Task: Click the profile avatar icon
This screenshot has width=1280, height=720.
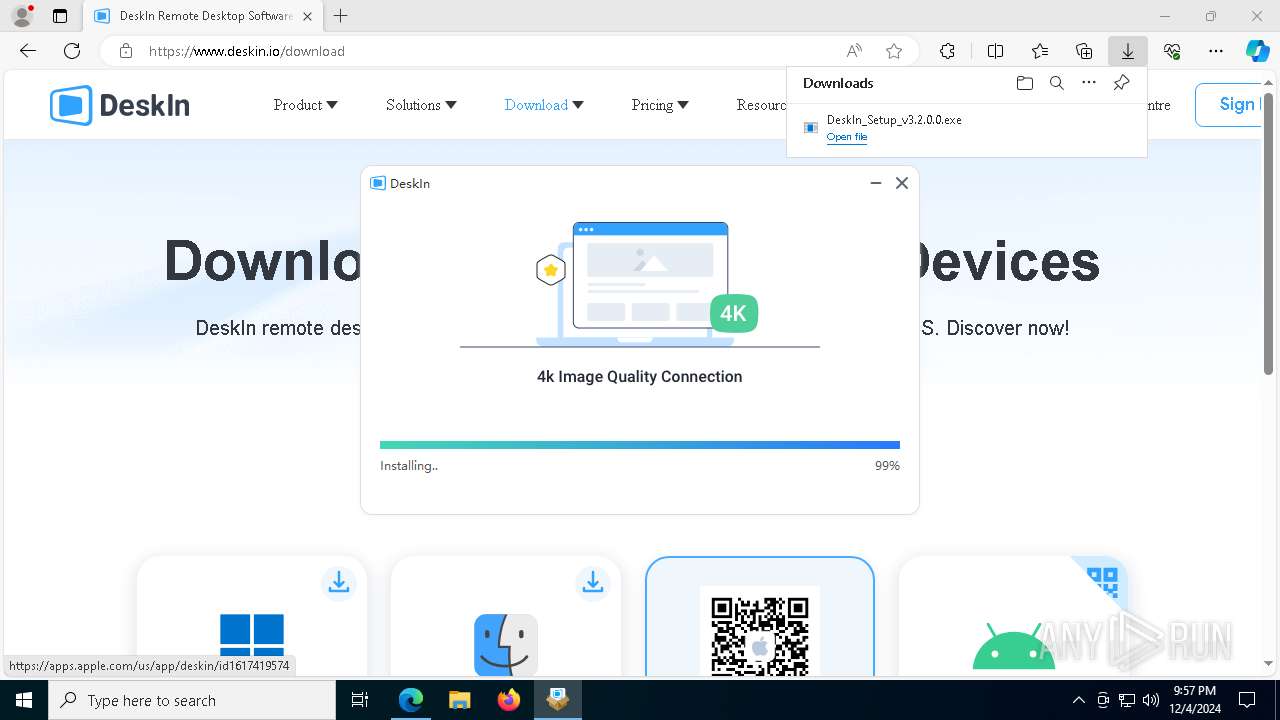Action: point(21,16)
